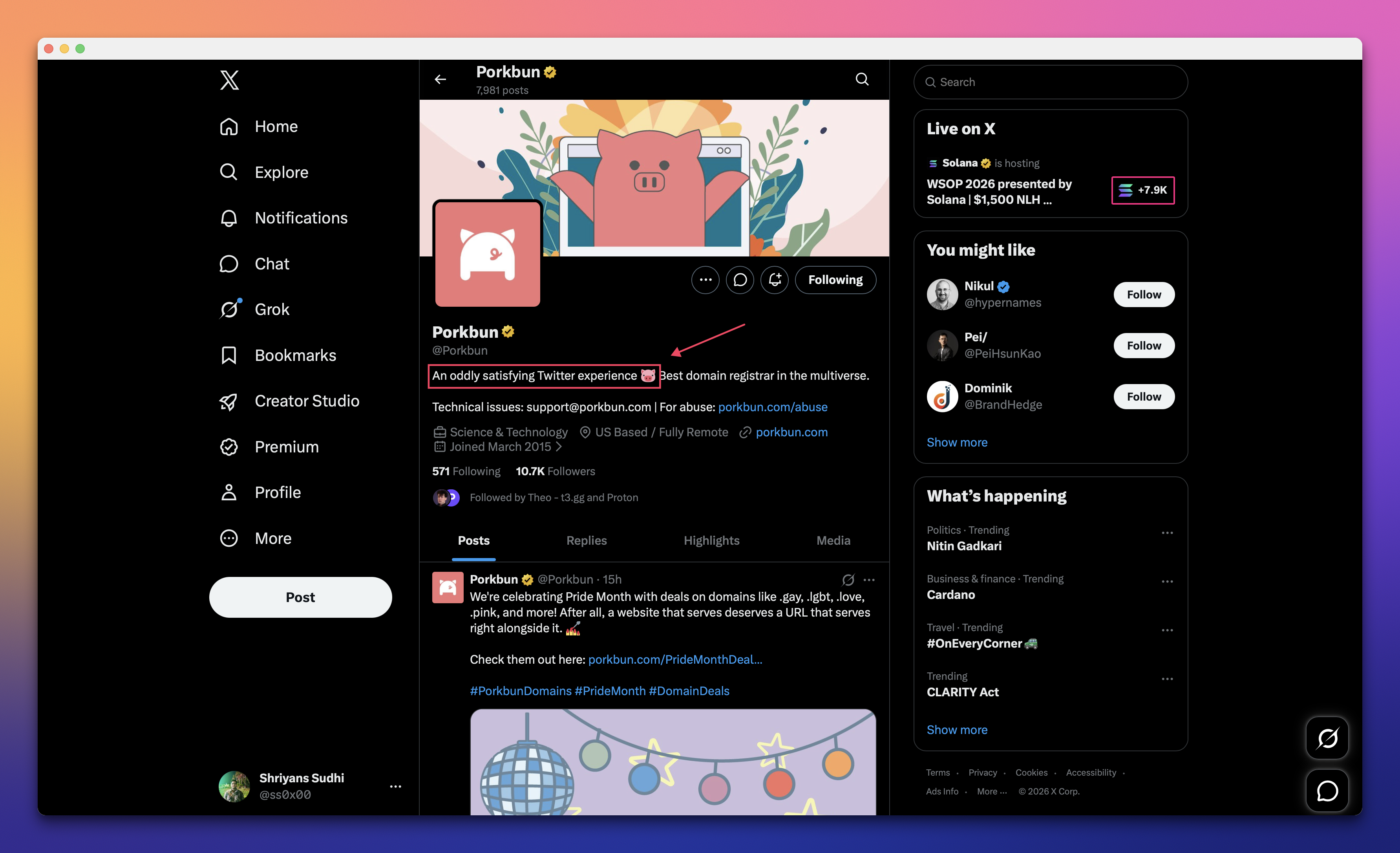Viewport: 1400px width, 853px height.
Task: Open Porkbun profile more options button
Action: [705, 280]
